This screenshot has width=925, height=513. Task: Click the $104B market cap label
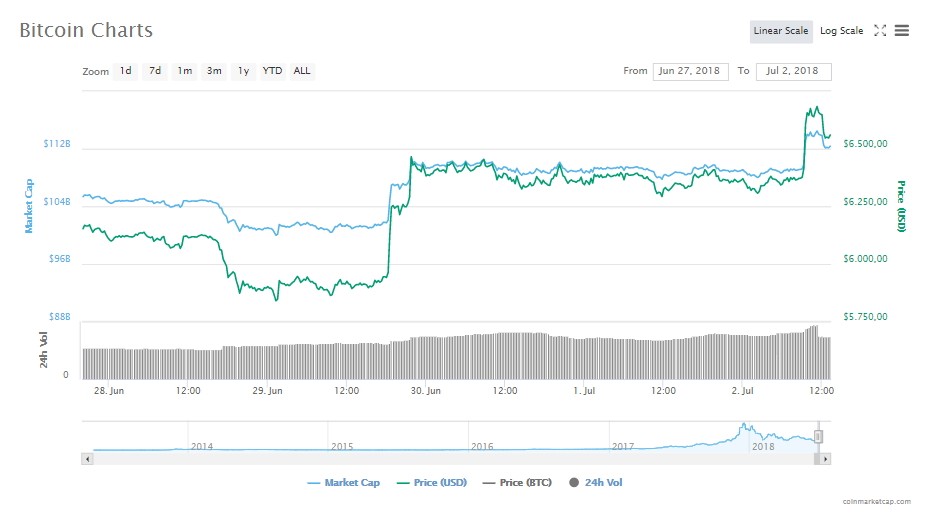(x=57, y=202)
